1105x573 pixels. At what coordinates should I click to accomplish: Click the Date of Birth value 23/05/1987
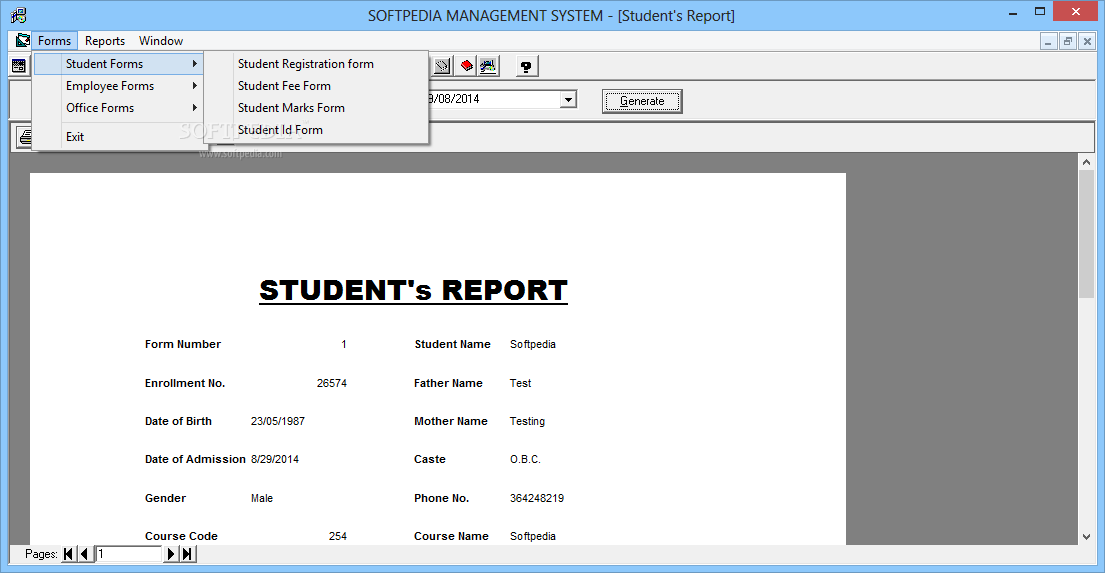278,421
